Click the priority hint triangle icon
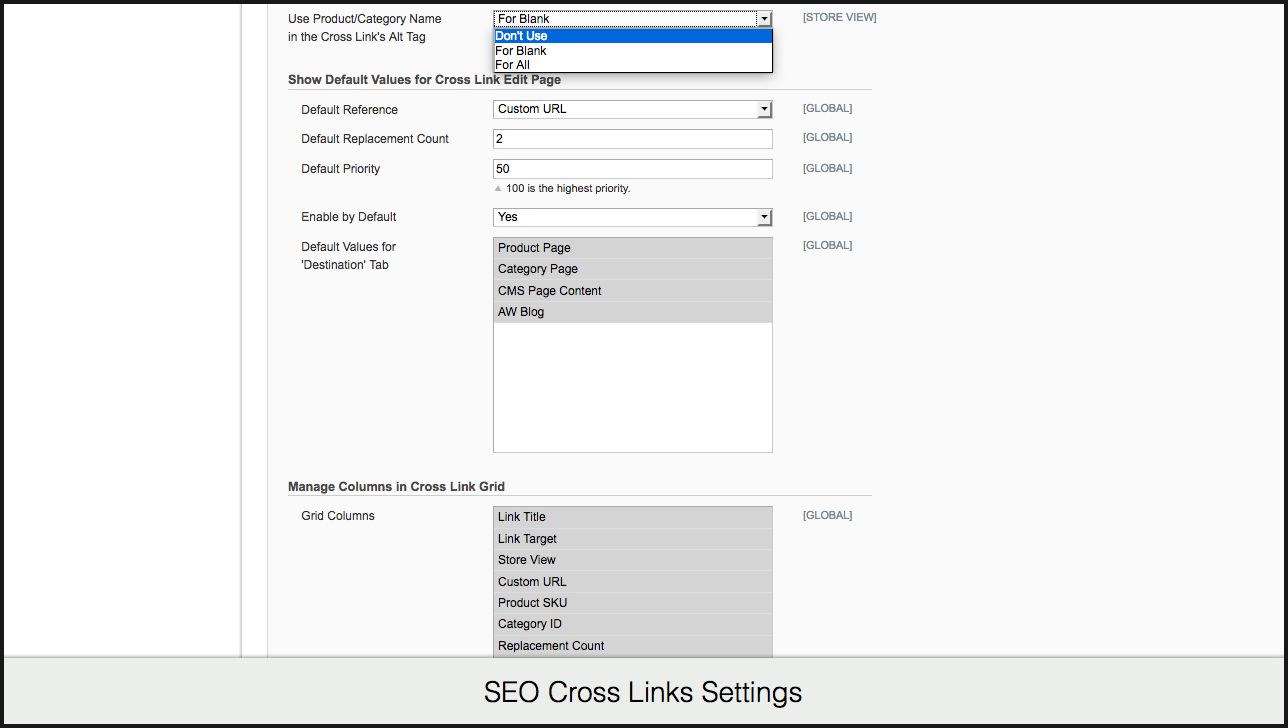The height and width of the screenshot is (728, 1288). click(498, 188)
